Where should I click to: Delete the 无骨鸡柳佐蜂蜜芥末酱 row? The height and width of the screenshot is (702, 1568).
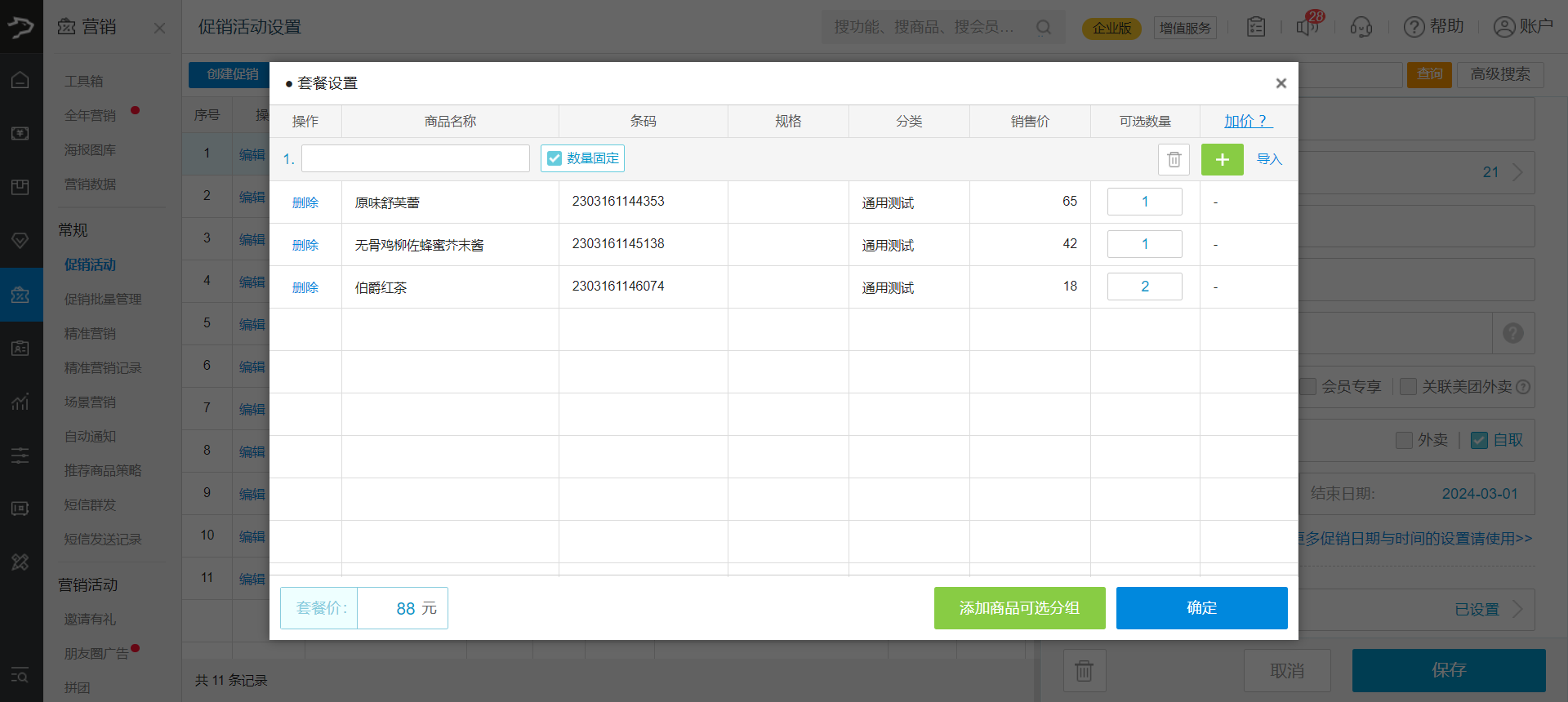[305, 245]
